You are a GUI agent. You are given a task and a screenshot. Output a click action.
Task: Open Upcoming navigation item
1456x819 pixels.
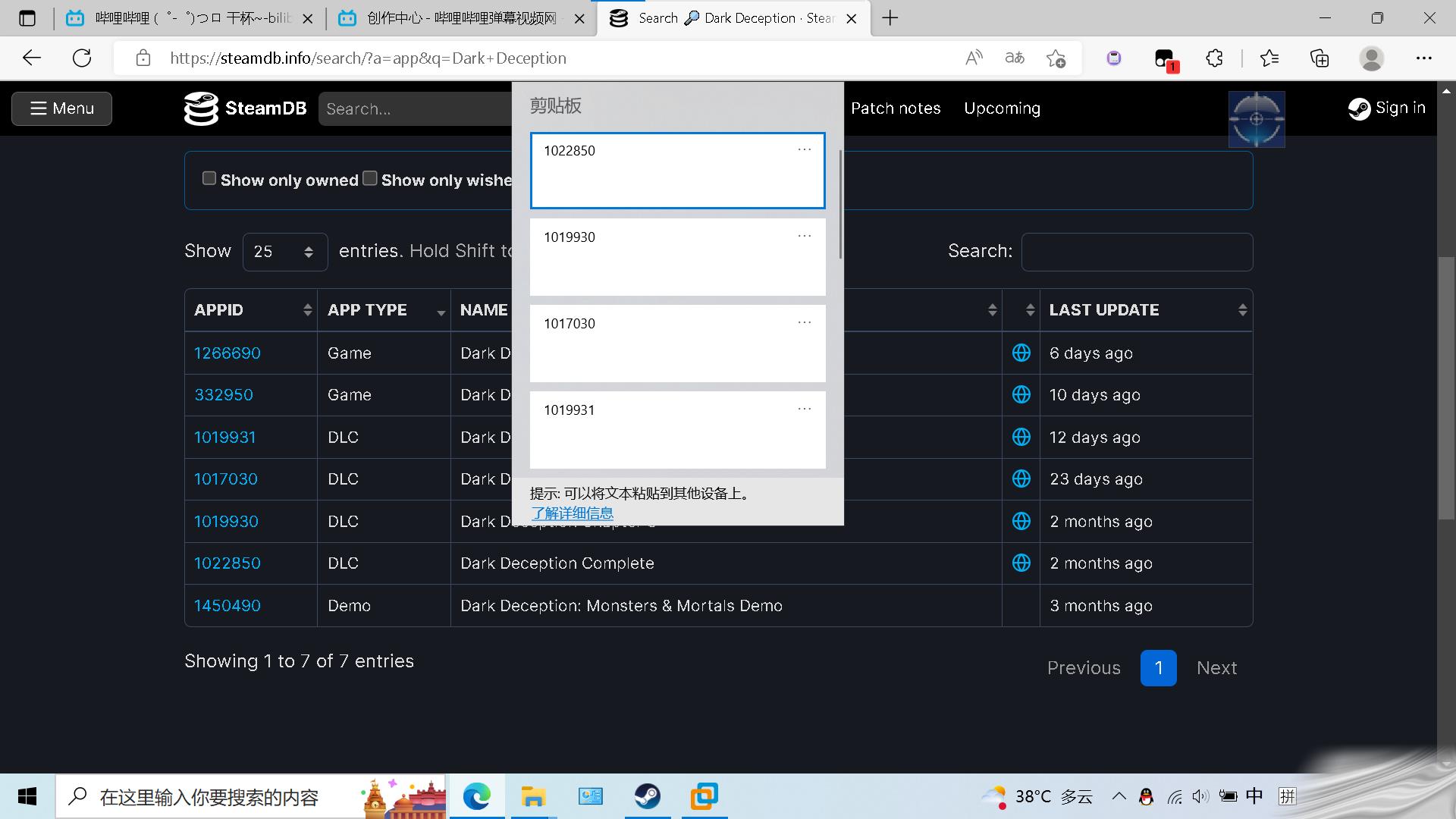click(x=1002, y=108)
